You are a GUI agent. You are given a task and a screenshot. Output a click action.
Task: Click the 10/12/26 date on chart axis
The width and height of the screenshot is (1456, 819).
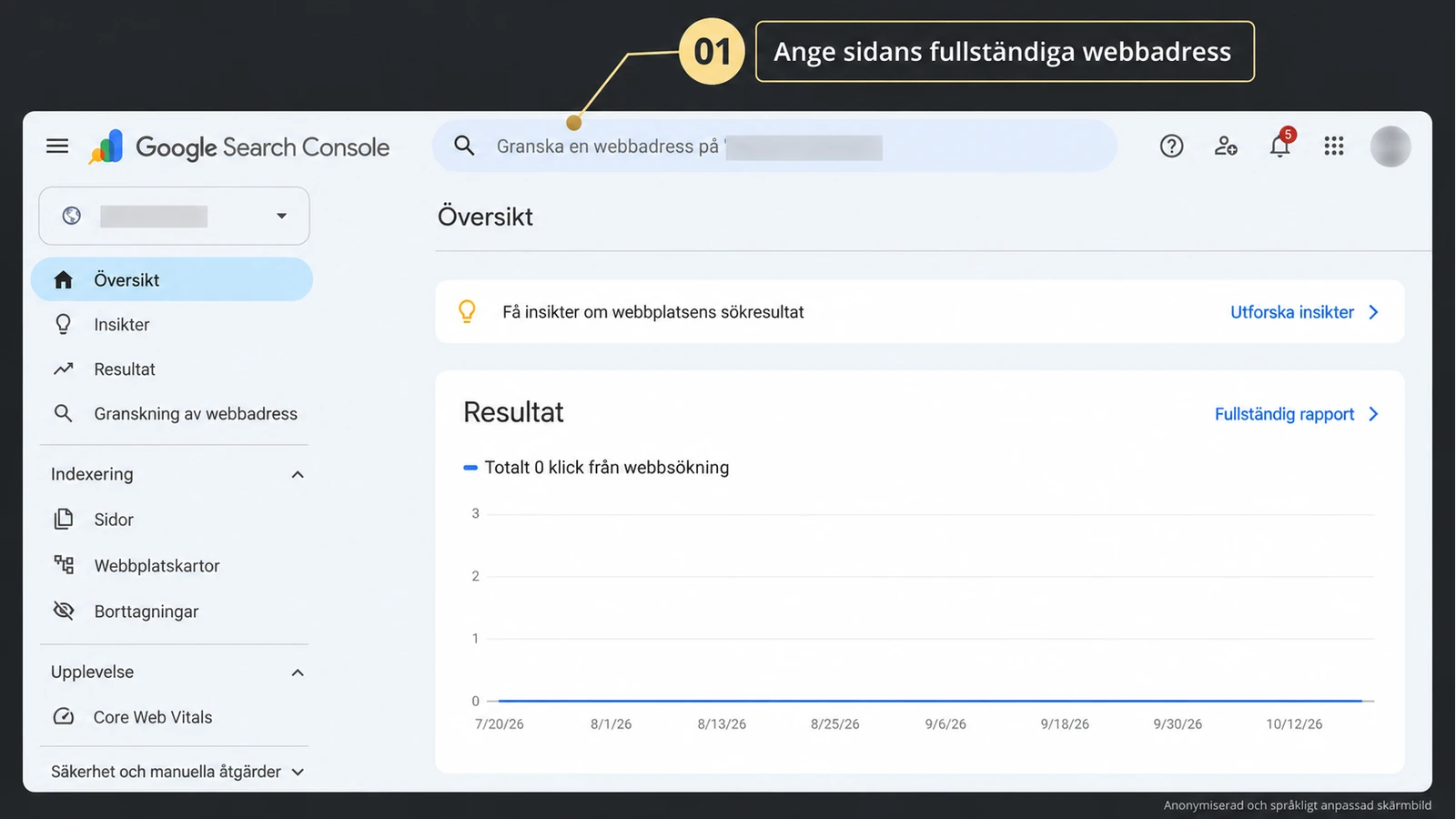[x=1294, y=724]
